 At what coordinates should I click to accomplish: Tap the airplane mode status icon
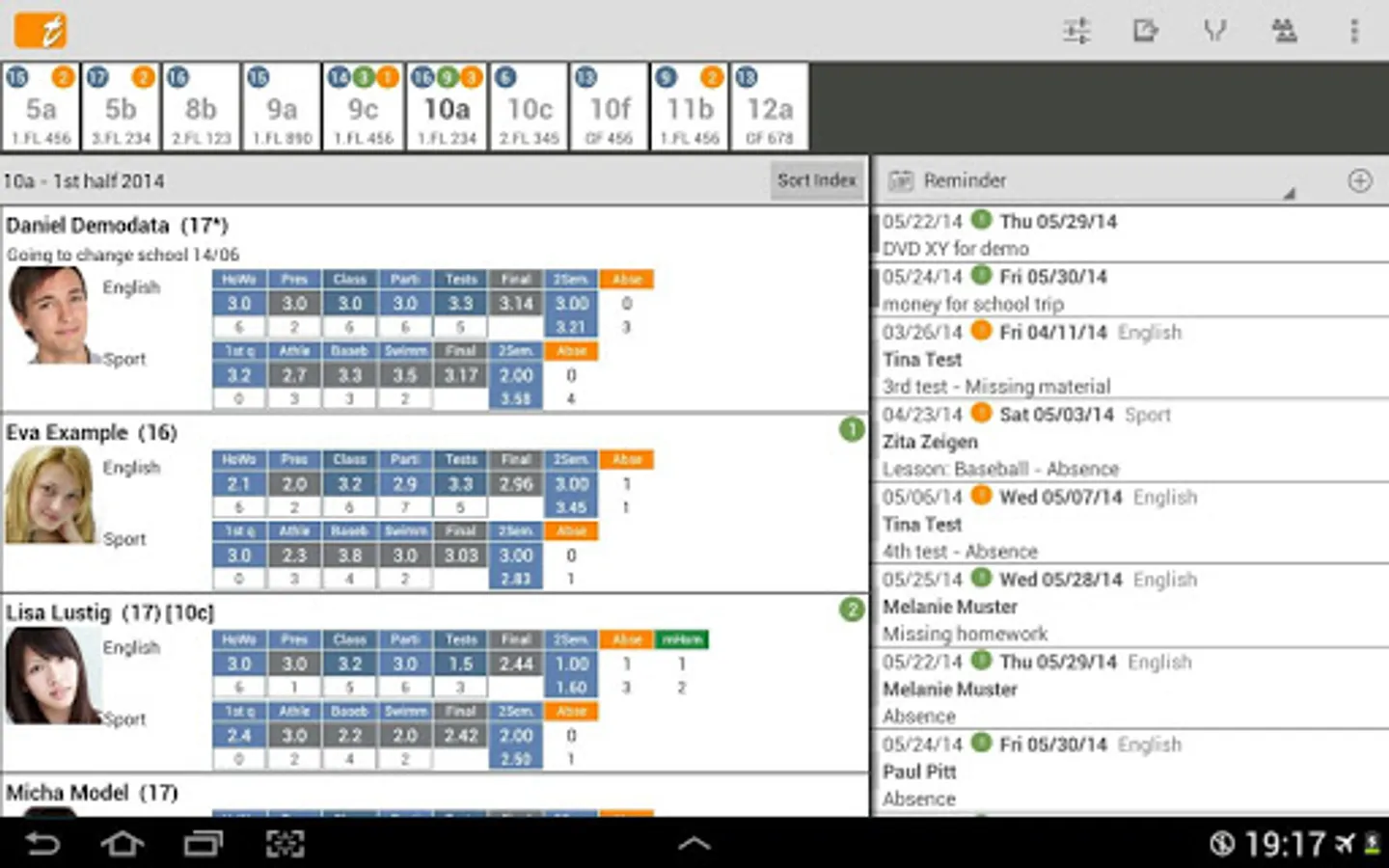[1345, 844]
